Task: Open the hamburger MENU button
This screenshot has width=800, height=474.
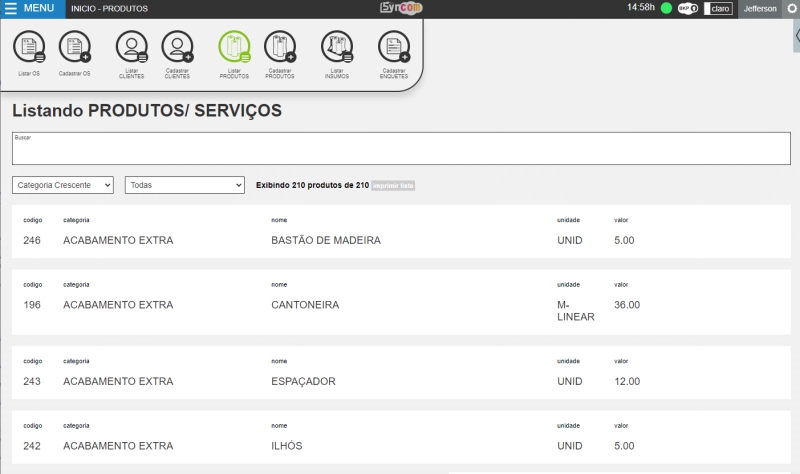Action: pos(32,9)
